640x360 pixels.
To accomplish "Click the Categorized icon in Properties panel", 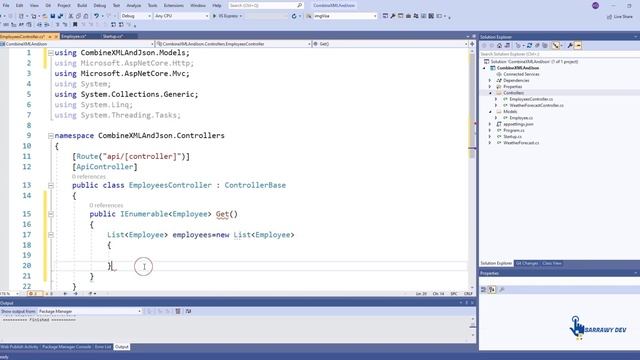I will [x=484, y=289].
